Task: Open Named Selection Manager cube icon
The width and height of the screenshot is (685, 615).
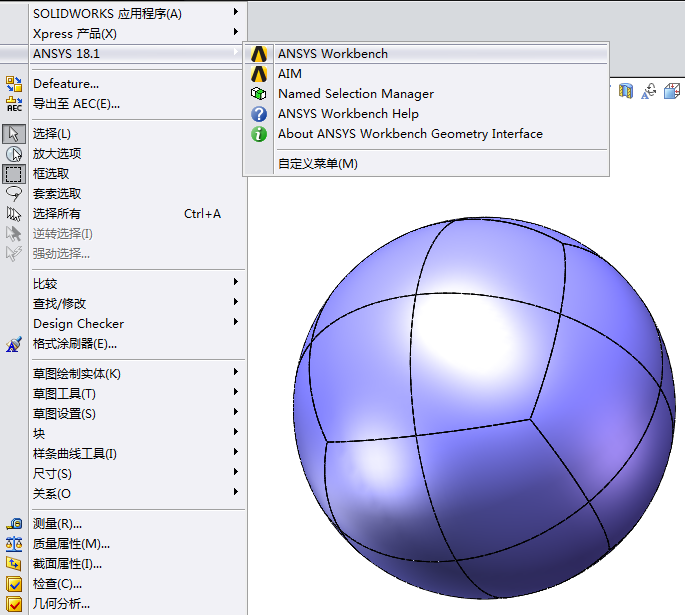Action: click(x=259, y=94)
